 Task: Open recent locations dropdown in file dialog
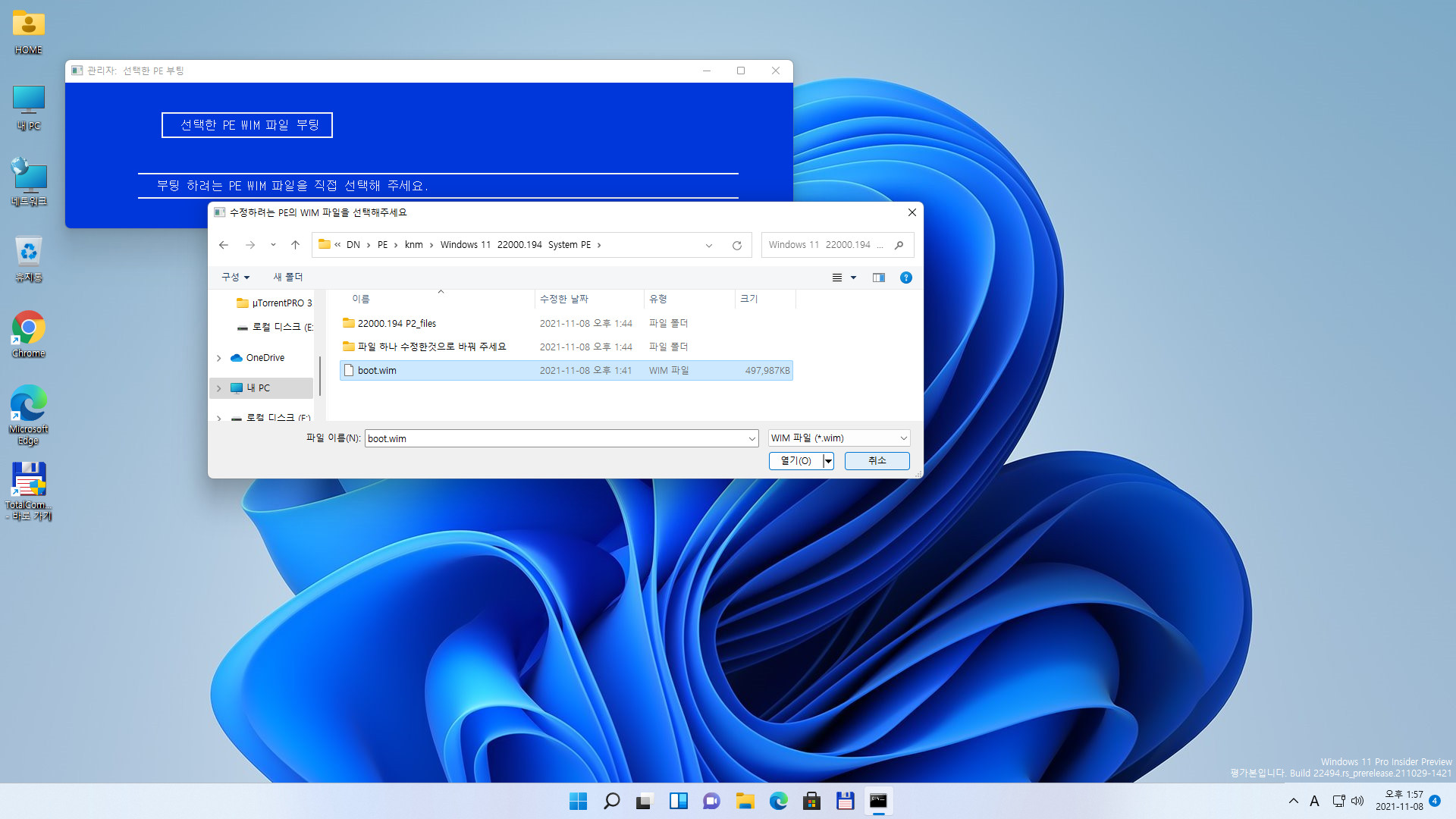[273, 245]
